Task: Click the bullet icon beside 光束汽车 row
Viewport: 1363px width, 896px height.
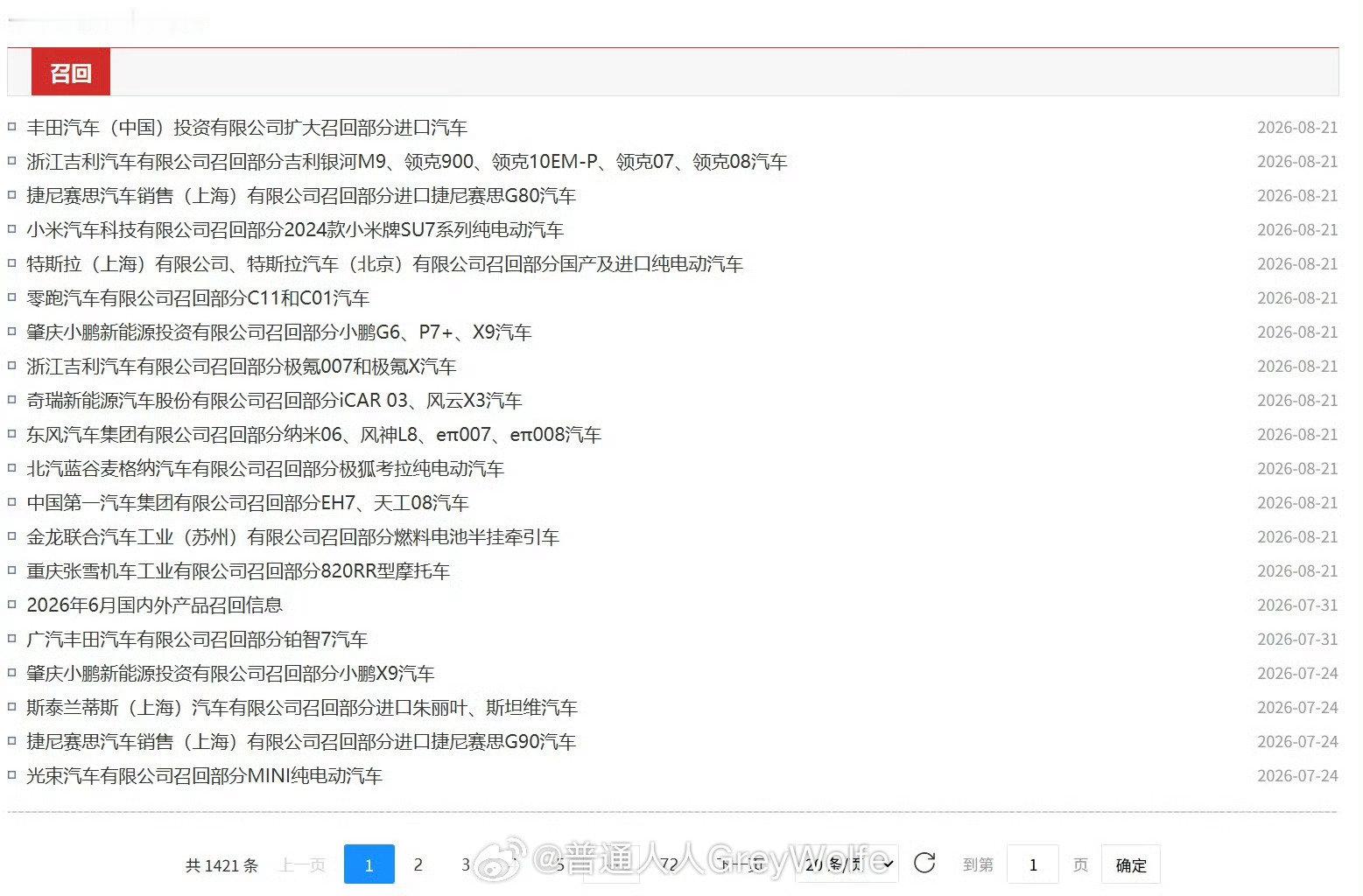Action: point(12,775)
